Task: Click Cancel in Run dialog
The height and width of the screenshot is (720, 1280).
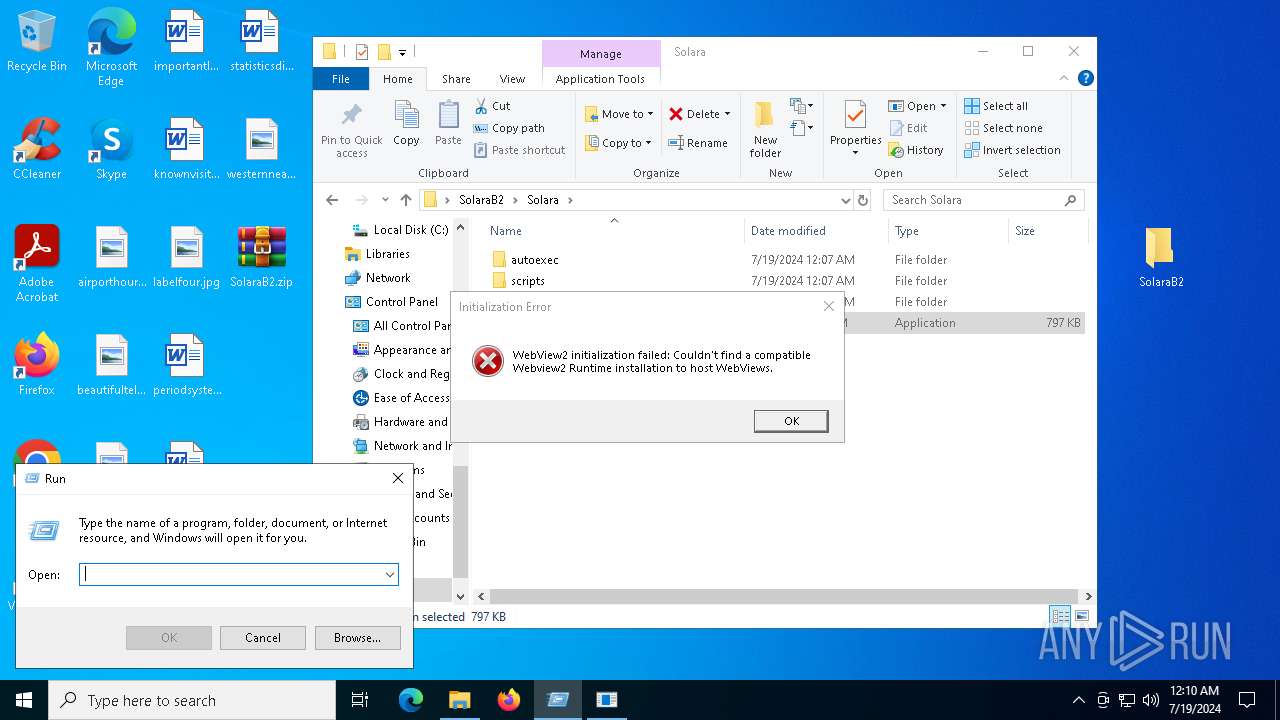Action: pos(263,638)
